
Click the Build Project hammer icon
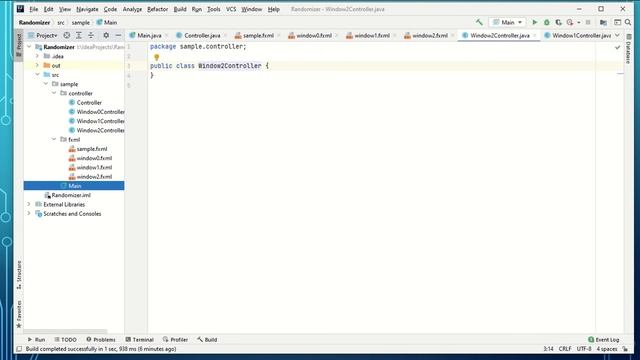point(479,22)
